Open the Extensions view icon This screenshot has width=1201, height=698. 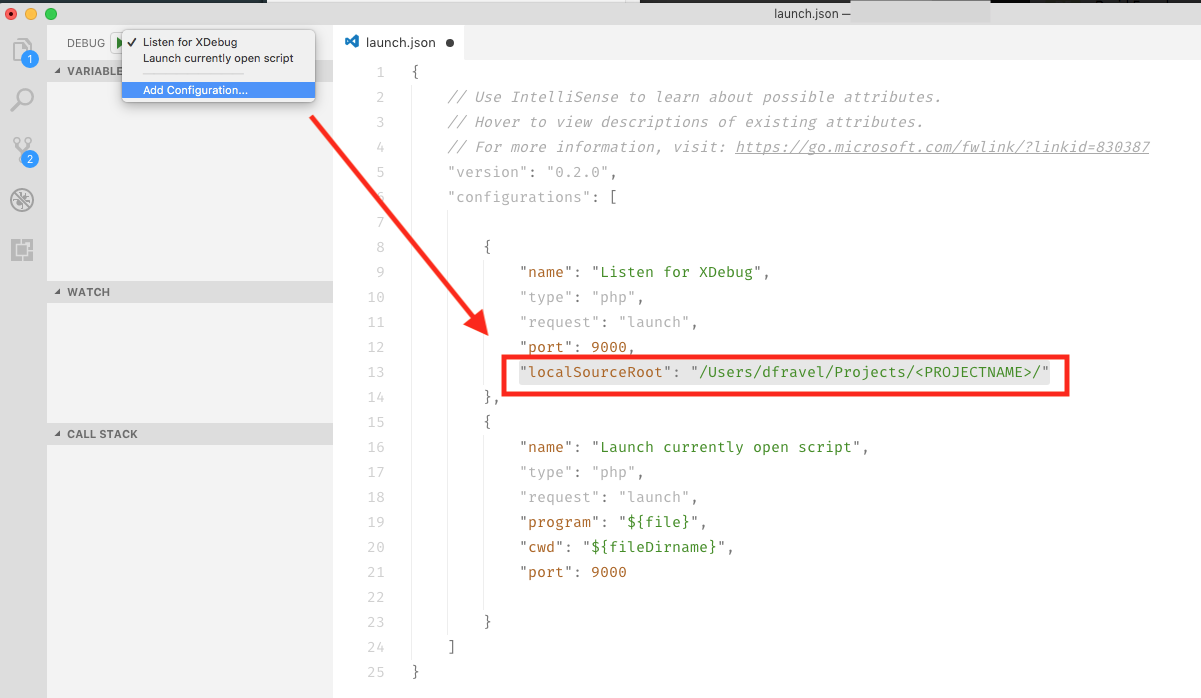pos(22,249)
